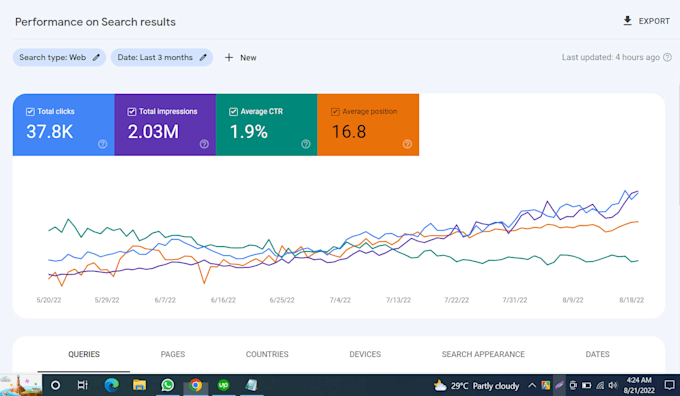Open the Search type: Web filter chip
Viewport: 680px width, 396px height.
coord(59,57)
